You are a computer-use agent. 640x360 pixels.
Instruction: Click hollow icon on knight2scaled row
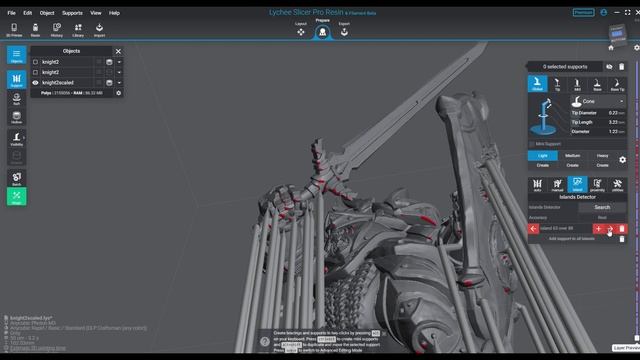click(109, 82)
